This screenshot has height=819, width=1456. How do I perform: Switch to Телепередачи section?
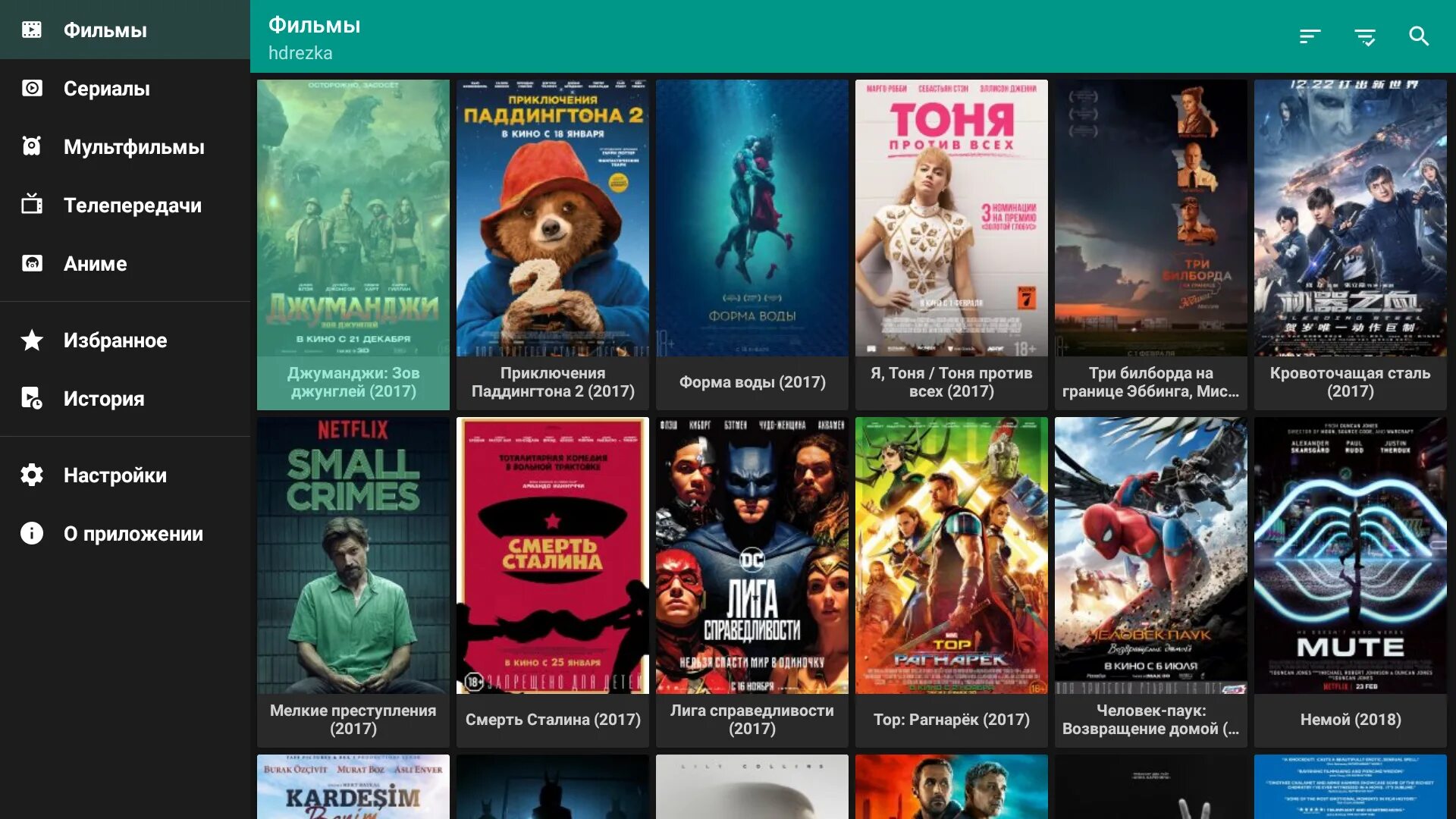click(x=125, y=205)
